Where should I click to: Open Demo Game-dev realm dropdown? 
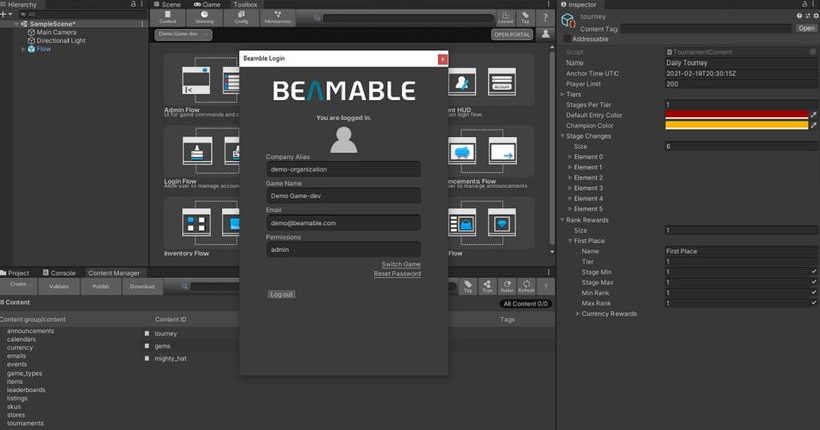pyautogui.click(x=183, y=34)
